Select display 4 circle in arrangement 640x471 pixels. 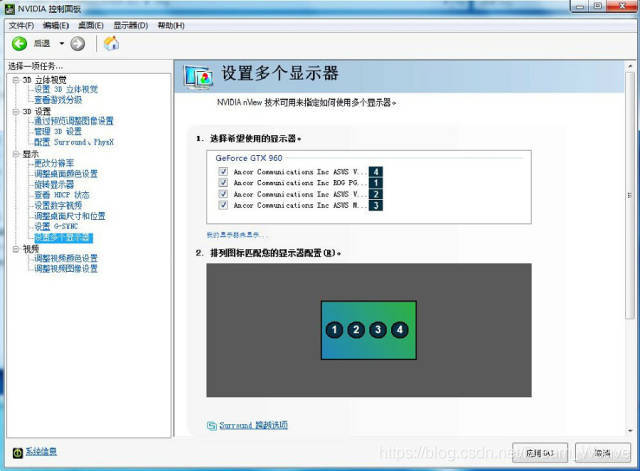tap(400, 330)
